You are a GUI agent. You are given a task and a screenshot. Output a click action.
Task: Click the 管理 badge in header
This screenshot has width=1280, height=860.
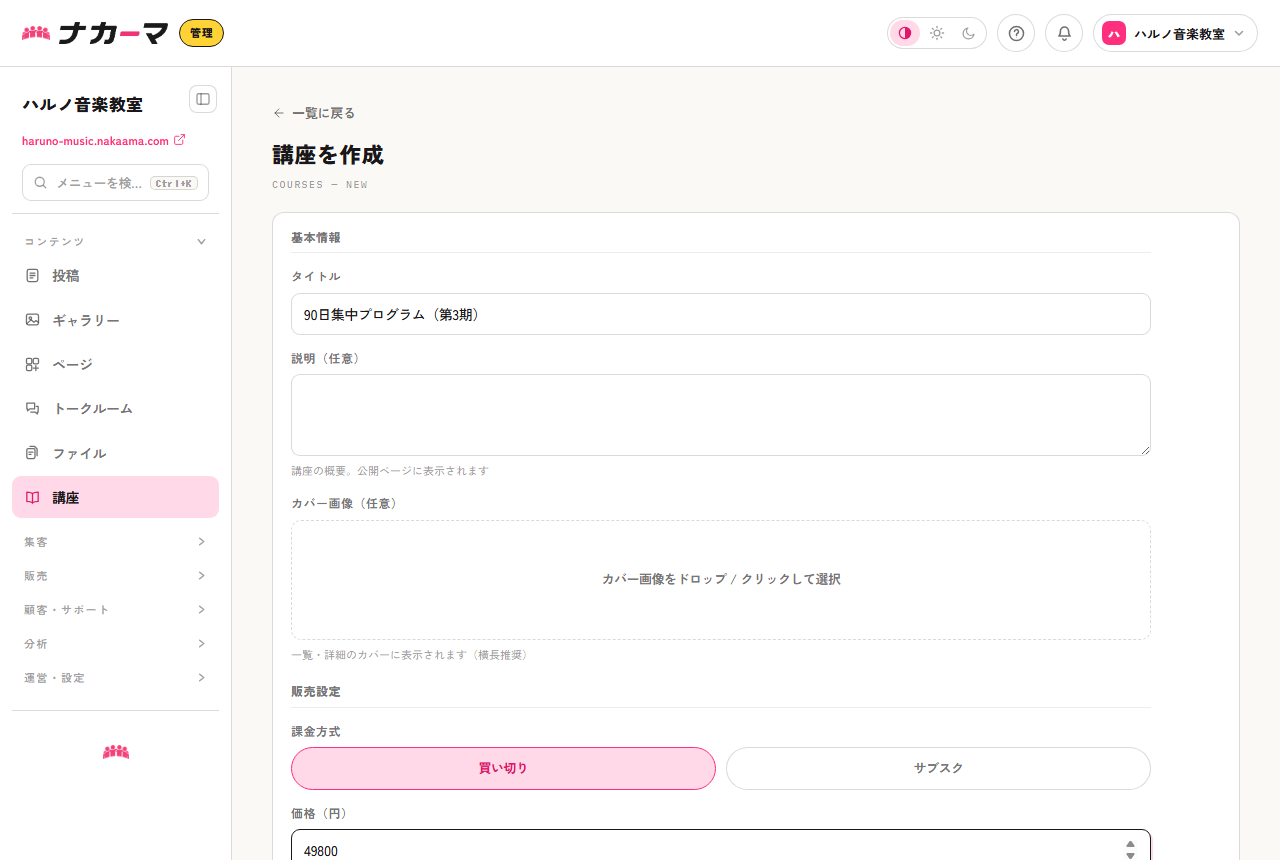tap(201, 33)
